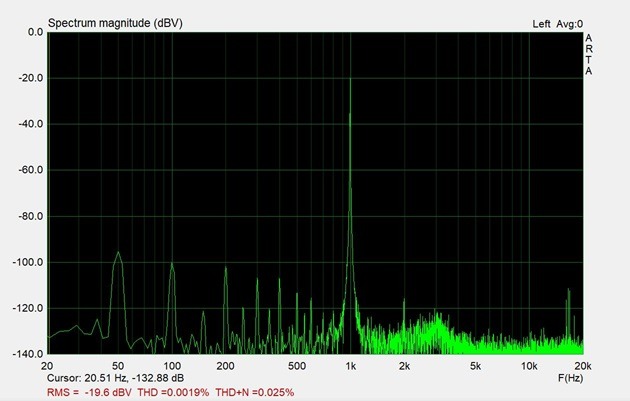630x401 pixels.
Task: Click the -60.0 magnitude axis label
Action: (31, 170)
